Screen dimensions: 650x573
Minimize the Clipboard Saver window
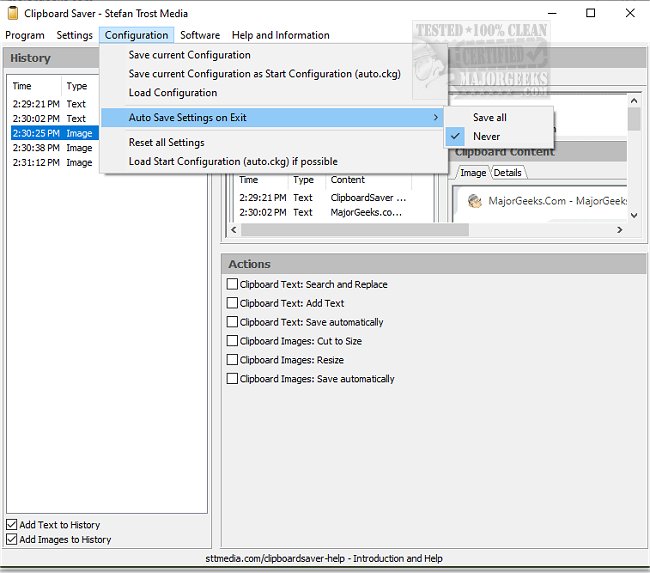(x=552, y=13)
